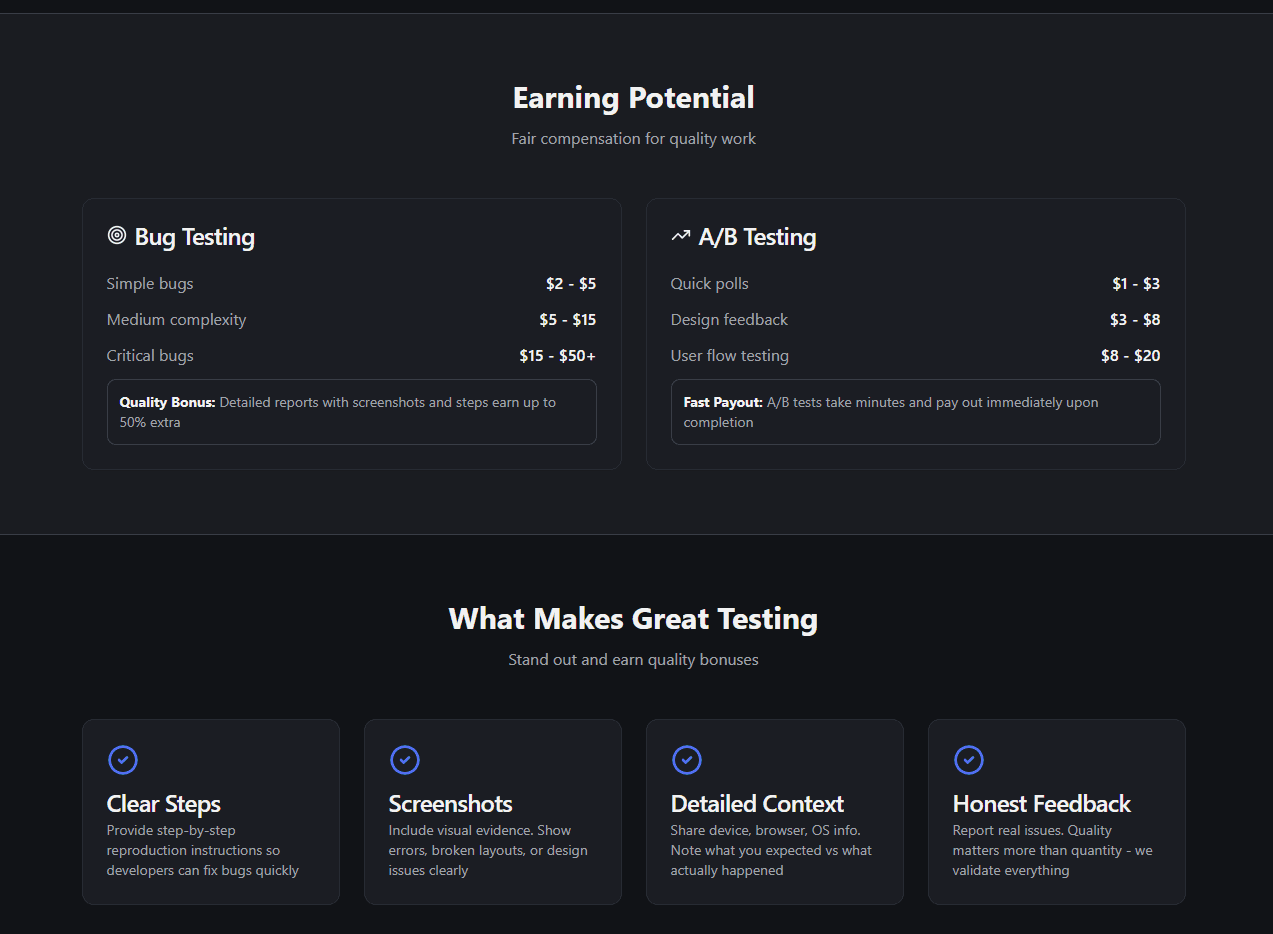
Task: Open the Honest Feedback card
Action: click(x=1056, y=811)
